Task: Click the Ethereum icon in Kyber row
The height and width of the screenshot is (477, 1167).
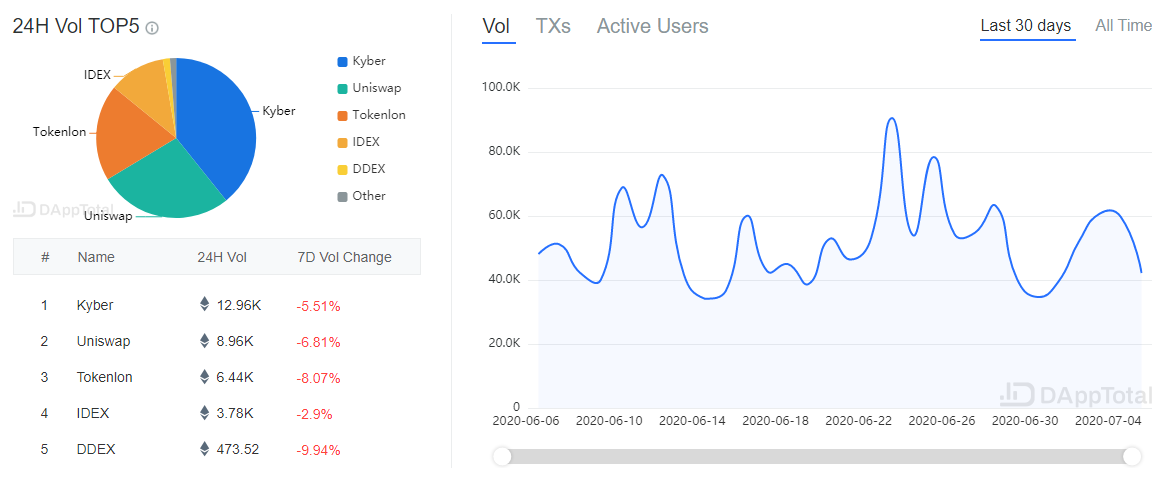Action: (x=204, y=305)
